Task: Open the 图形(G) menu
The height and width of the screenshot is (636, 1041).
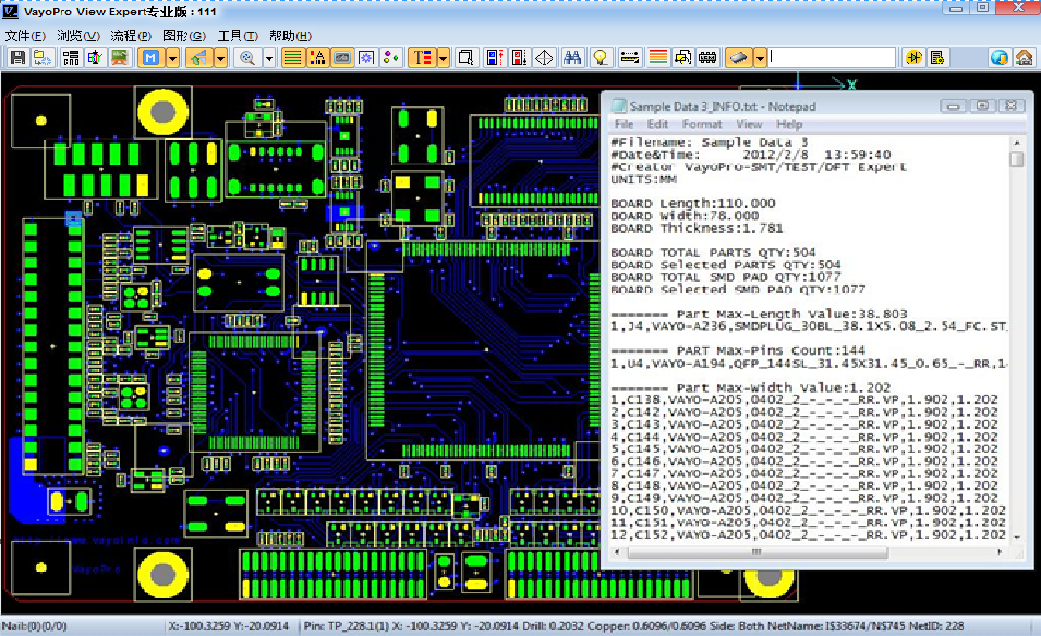Action: click(184, 36)
